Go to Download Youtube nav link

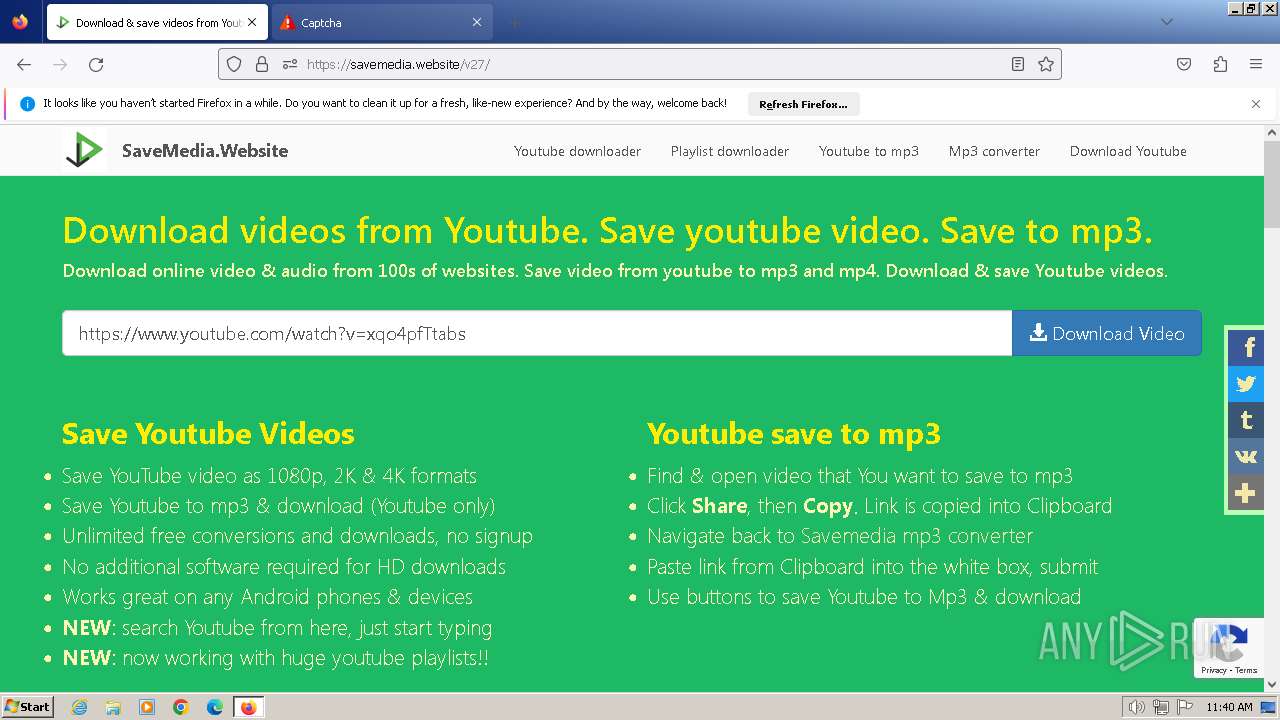1128,151
